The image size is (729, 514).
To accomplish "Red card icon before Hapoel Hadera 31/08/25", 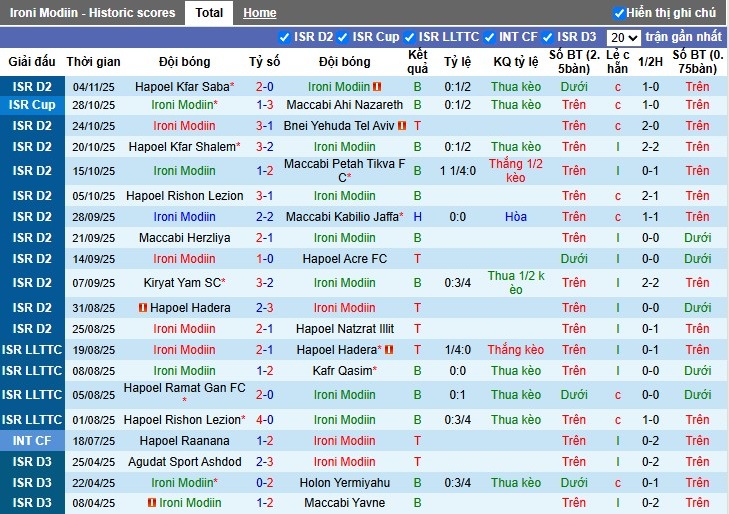I will click(143, 308).
